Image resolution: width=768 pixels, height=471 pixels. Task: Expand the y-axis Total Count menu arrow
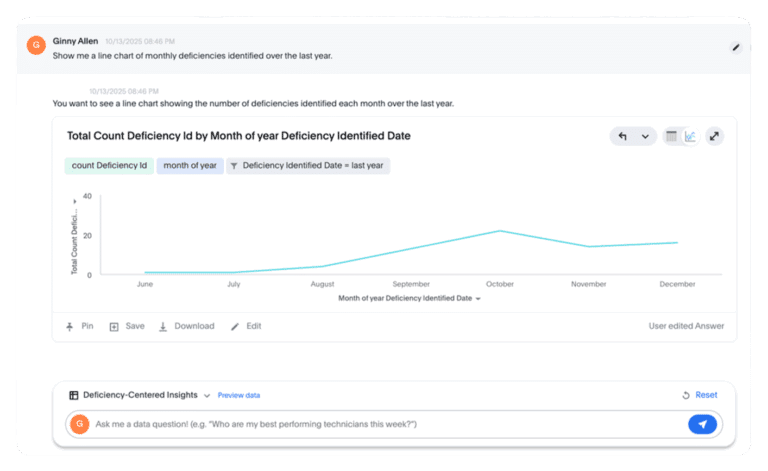75,201
